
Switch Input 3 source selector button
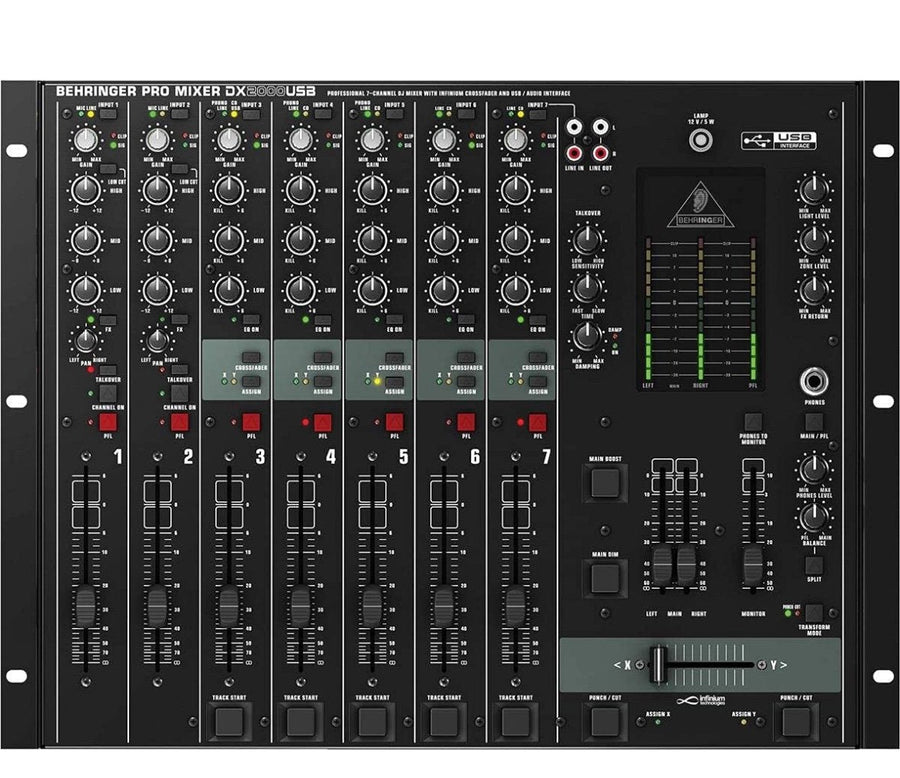250,115
